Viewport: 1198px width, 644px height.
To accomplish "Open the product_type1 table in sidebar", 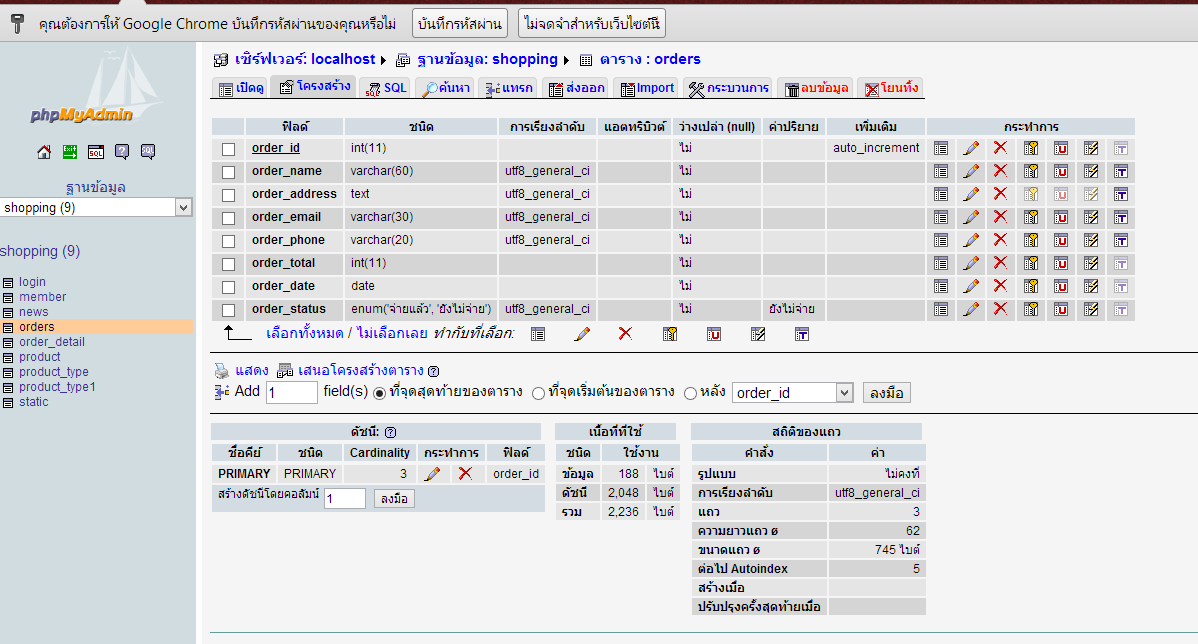I will pos(57,387).
